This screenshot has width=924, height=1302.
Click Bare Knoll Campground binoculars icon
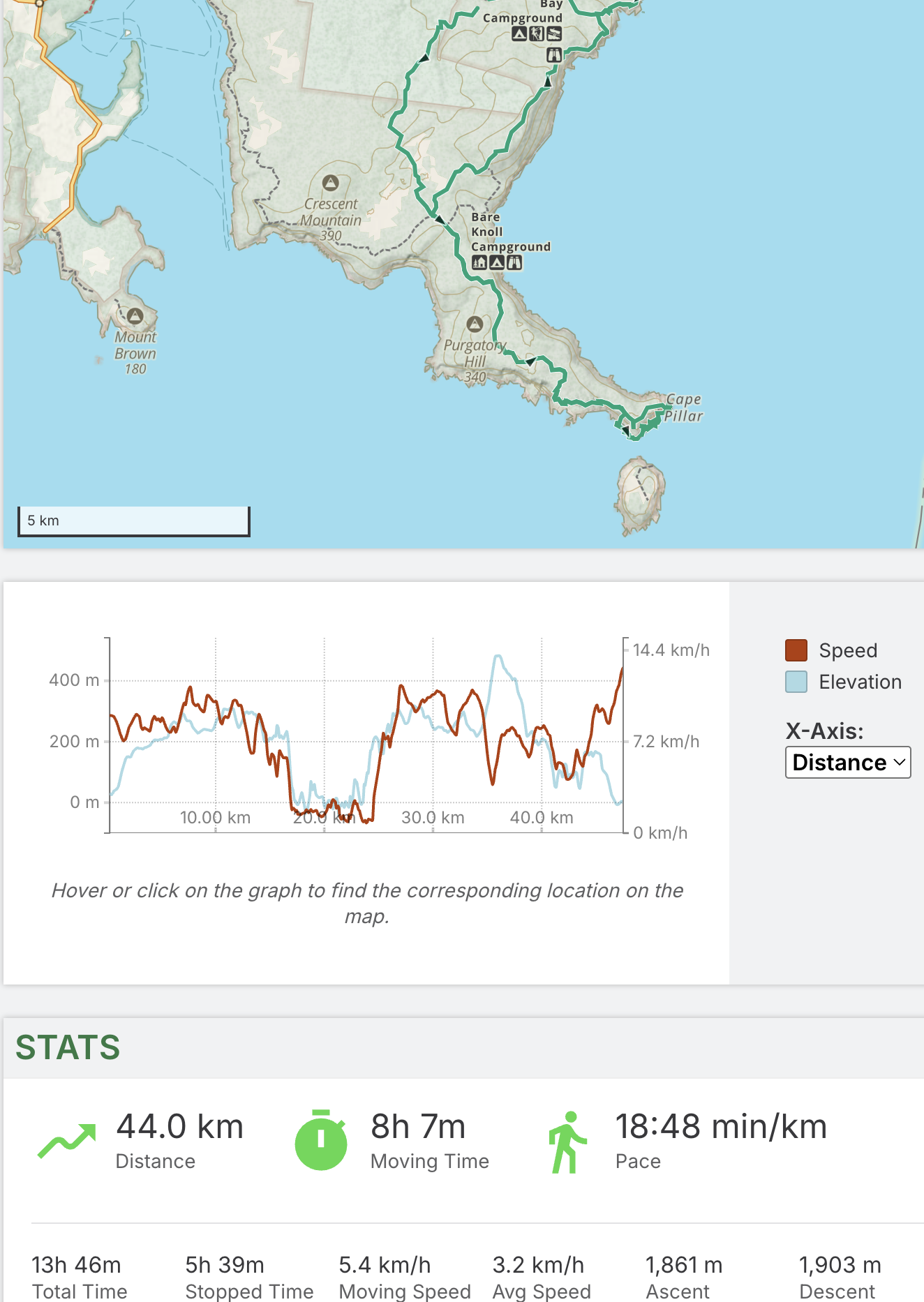(x=514, y=263)
